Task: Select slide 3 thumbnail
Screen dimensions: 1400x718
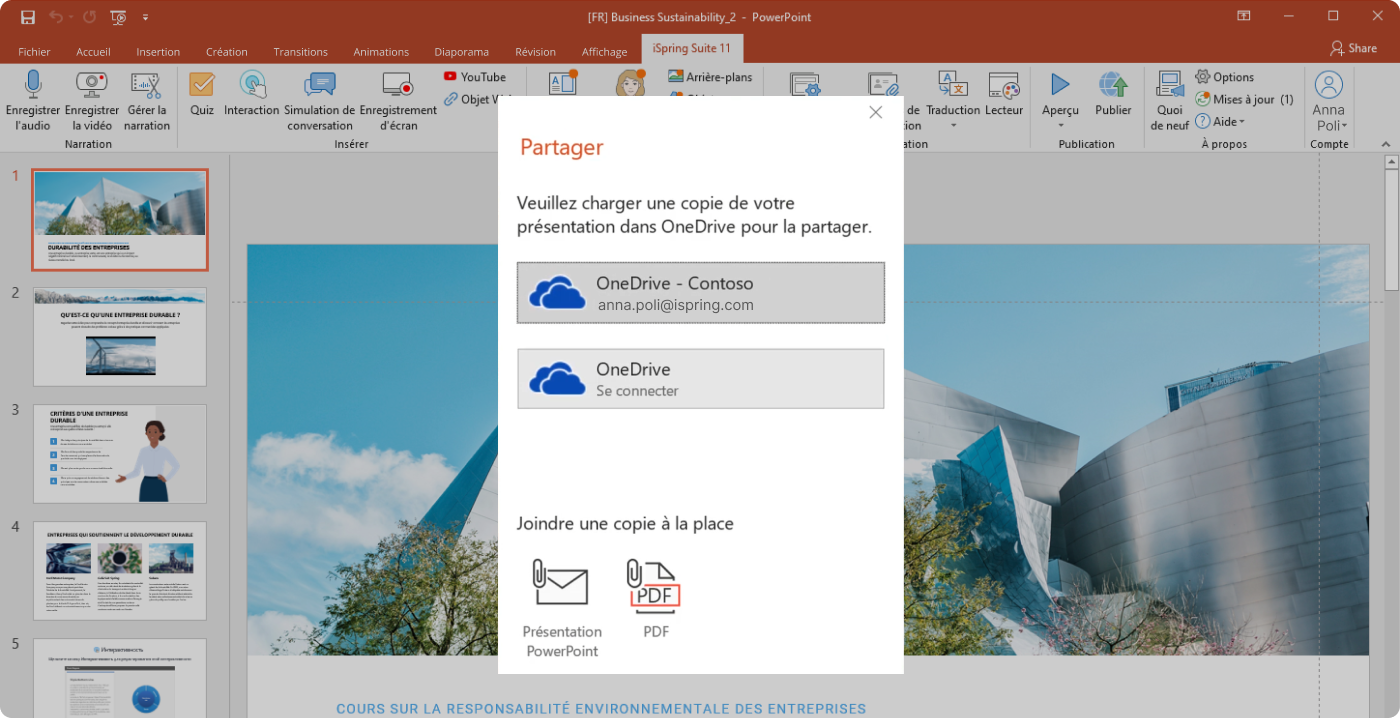Action: coord(120,453)
